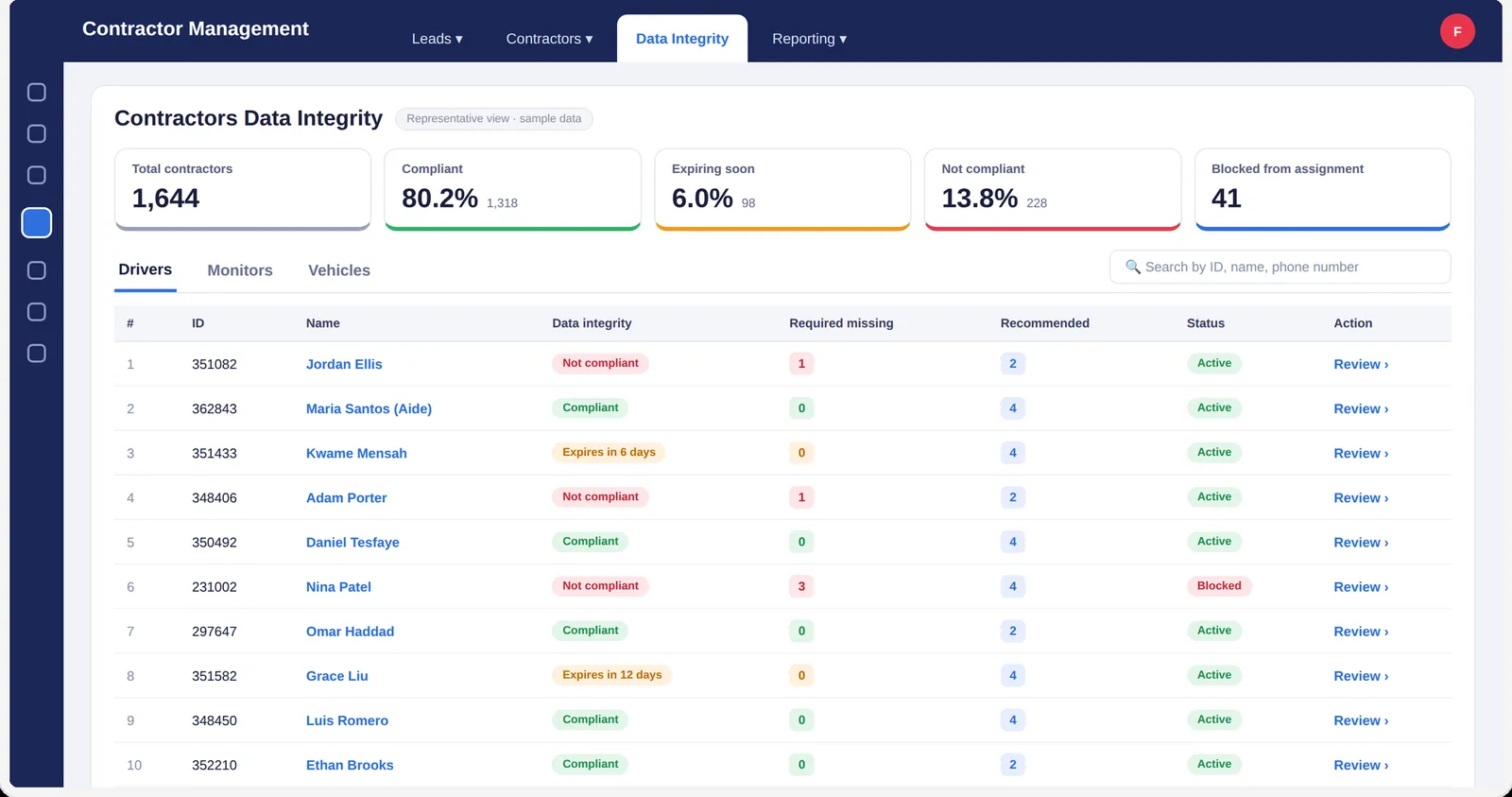Select the Total contractors summary card
Screen dimensions: 1512x797
(x=243, y=189)
